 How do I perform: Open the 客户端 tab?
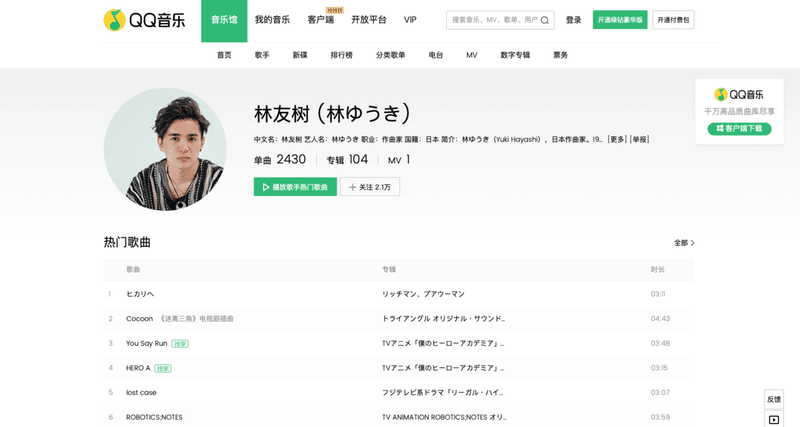(x=320, y=20)
